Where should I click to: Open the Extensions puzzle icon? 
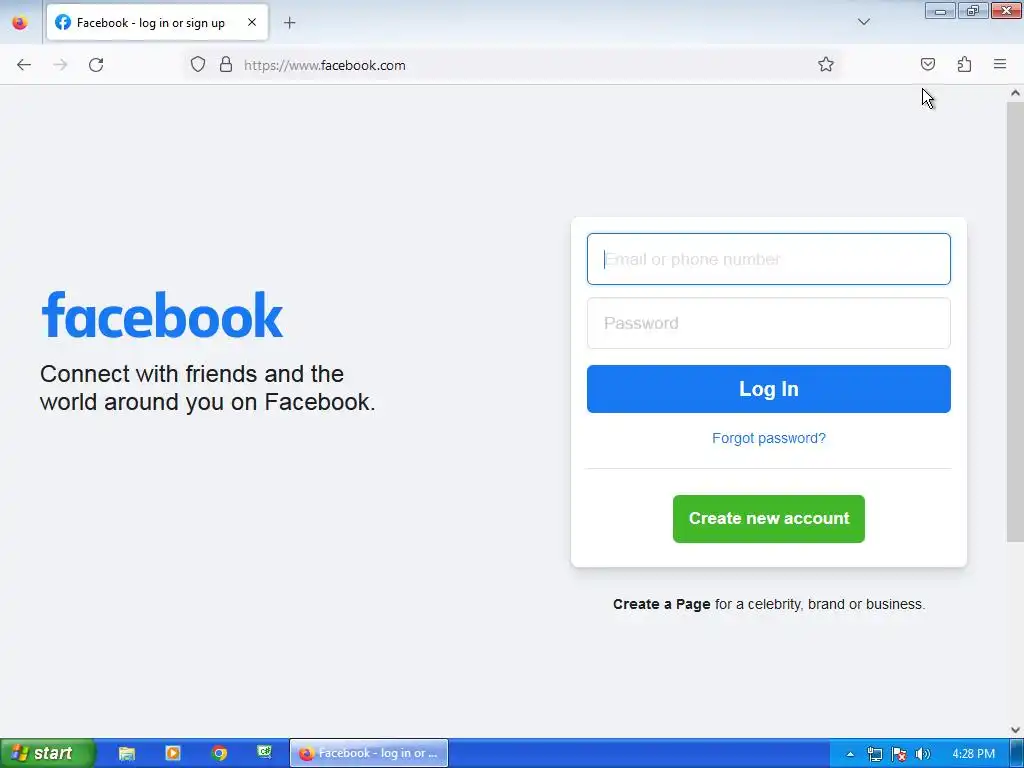(x=964, y=64)
